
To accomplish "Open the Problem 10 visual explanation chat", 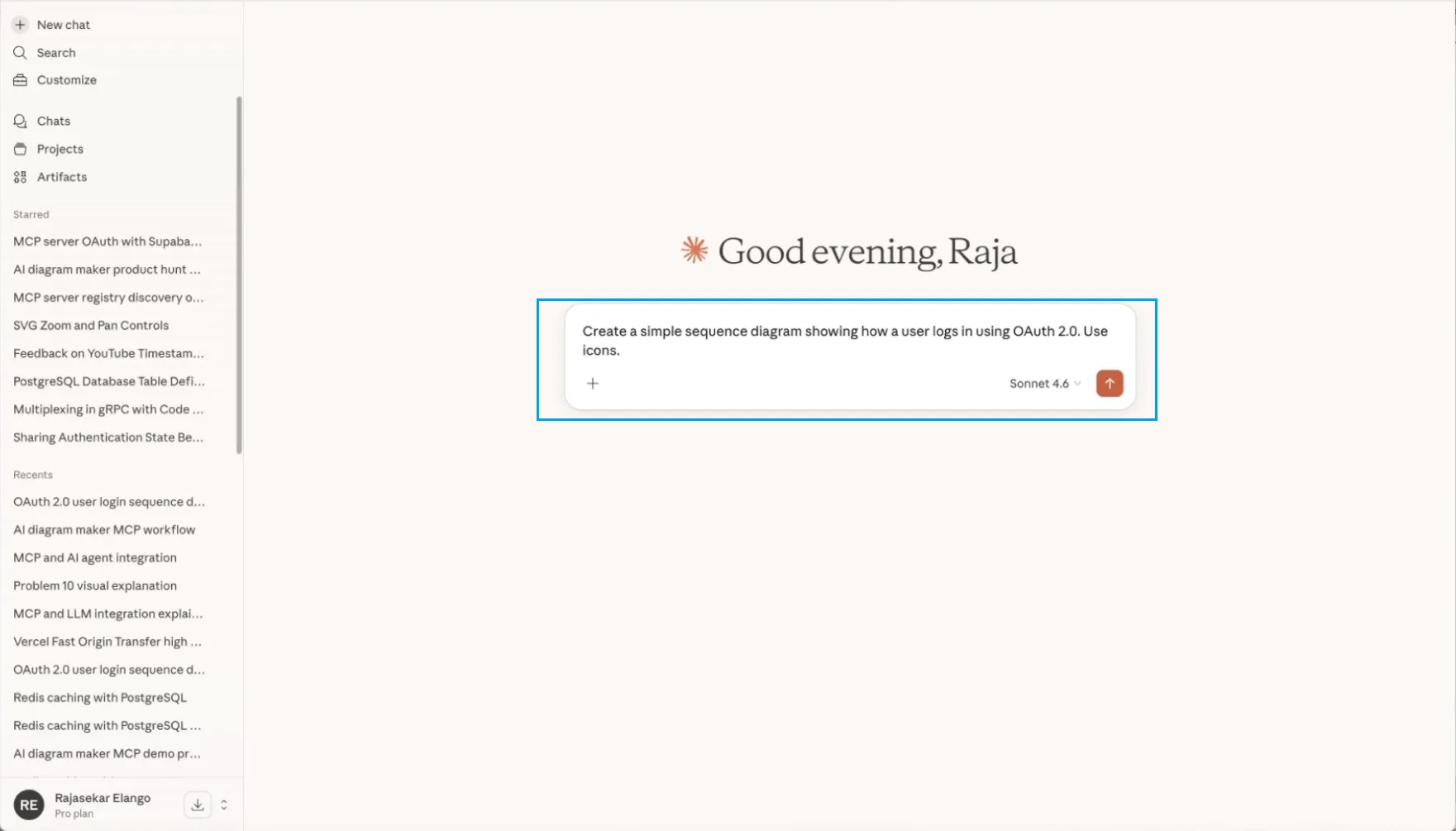I will 95,586.
